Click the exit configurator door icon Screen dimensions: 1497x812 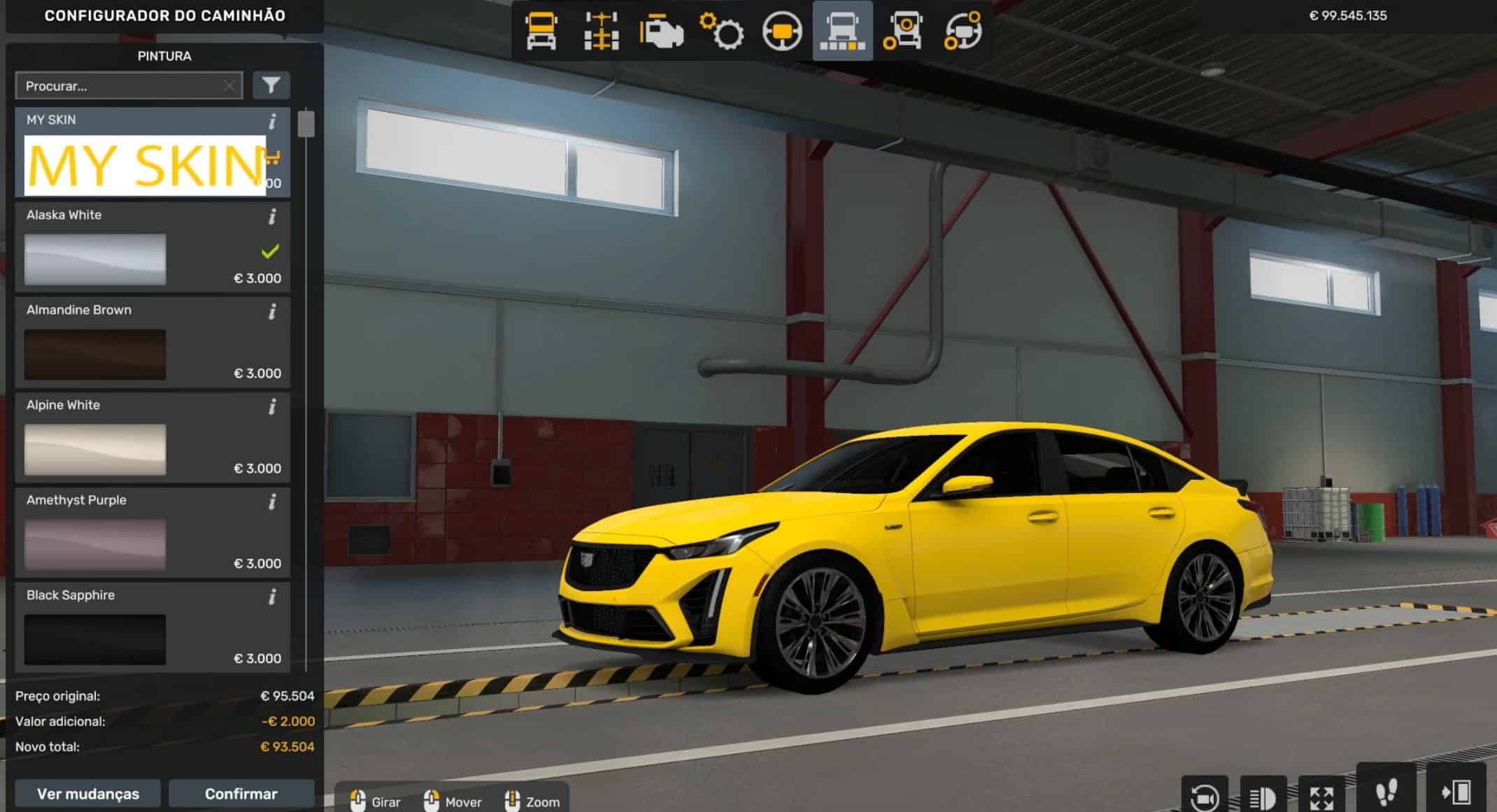coord(1456,792)
